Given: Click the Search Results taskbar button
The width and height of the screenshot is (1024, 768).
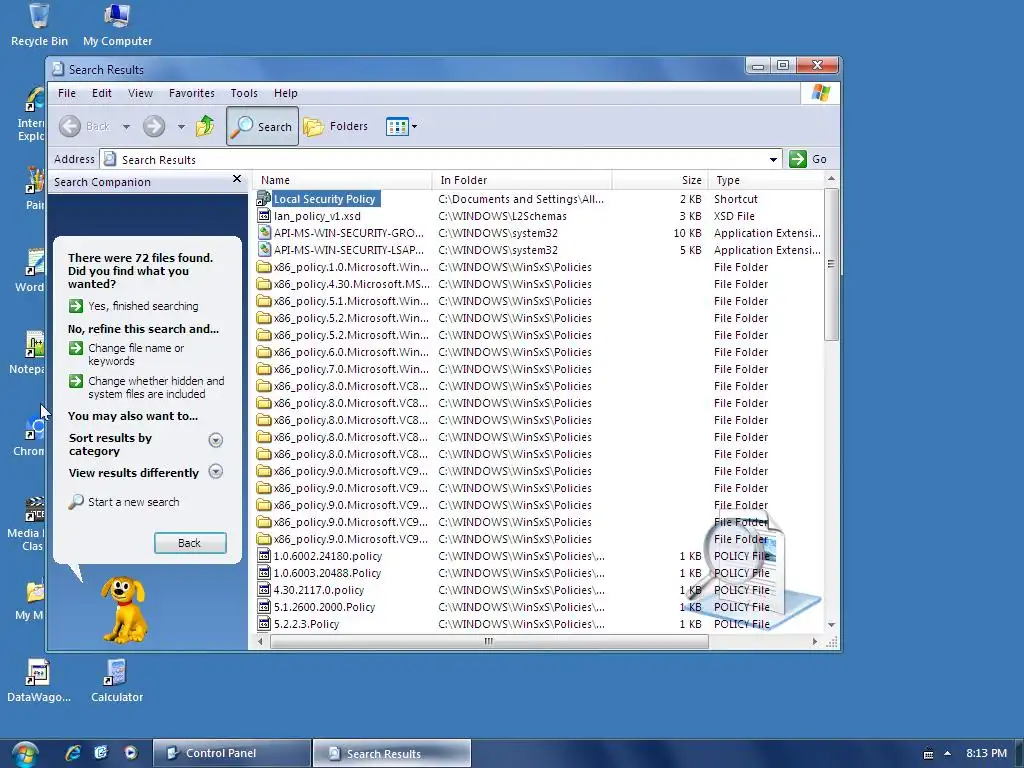Looking at the screenshot, I should pos(392,753).
